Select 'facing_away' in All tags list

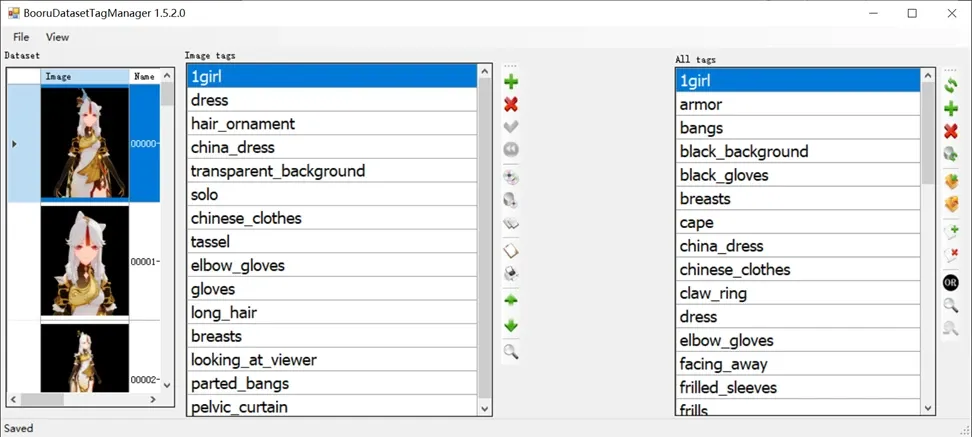[798, 363]
